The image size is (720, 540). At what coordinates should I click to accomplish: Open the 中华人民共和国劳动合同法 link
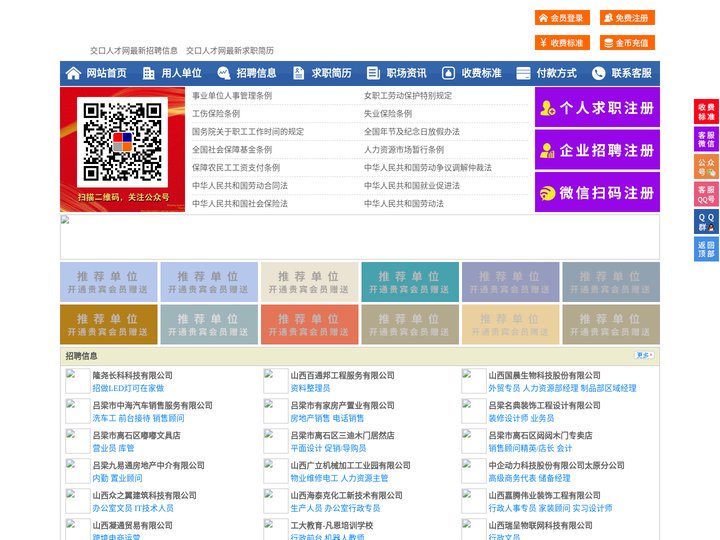click(240, 186)
